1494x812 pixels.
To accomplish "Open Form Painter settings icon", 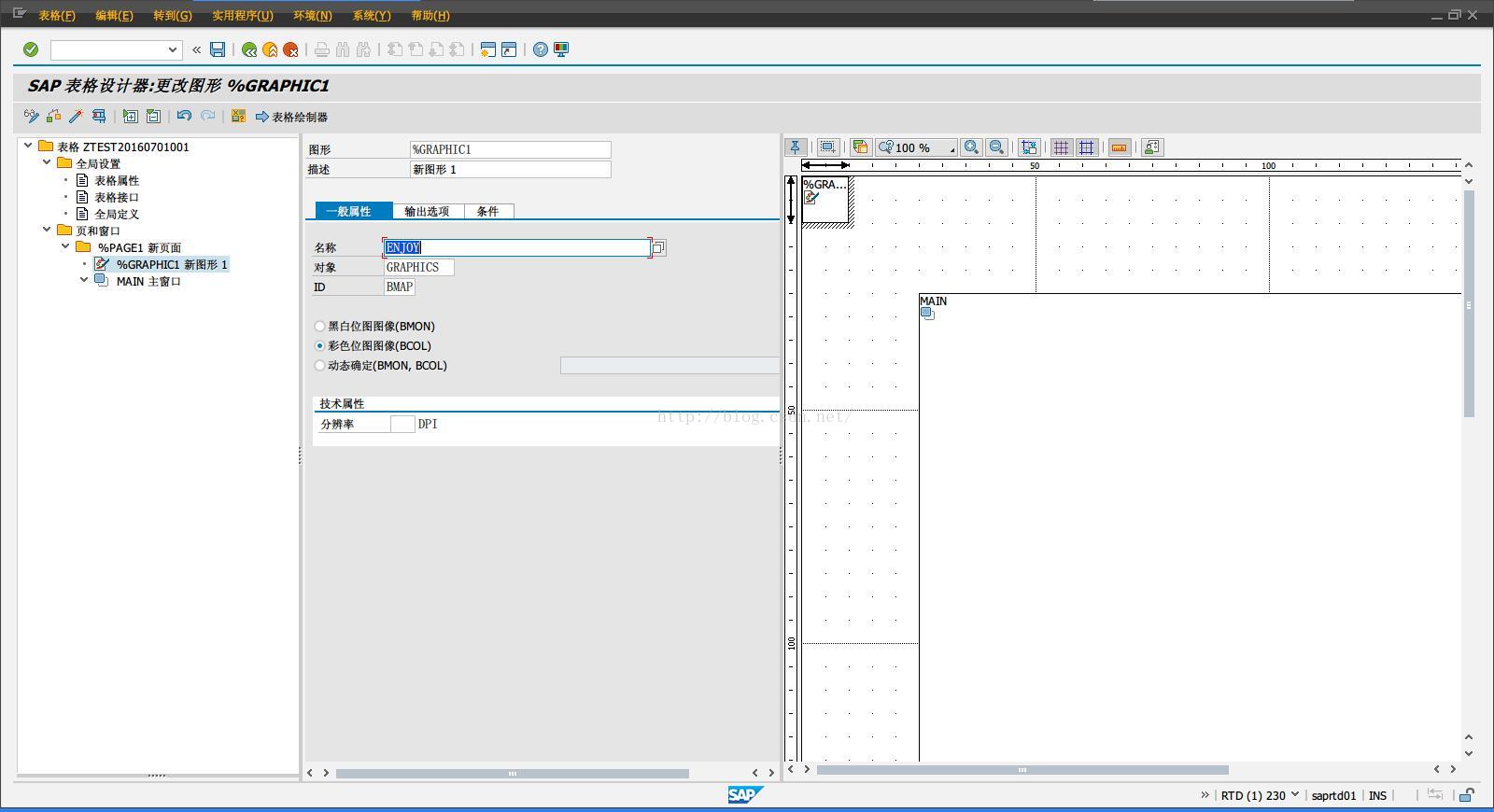I will [x=1152, y=147].
